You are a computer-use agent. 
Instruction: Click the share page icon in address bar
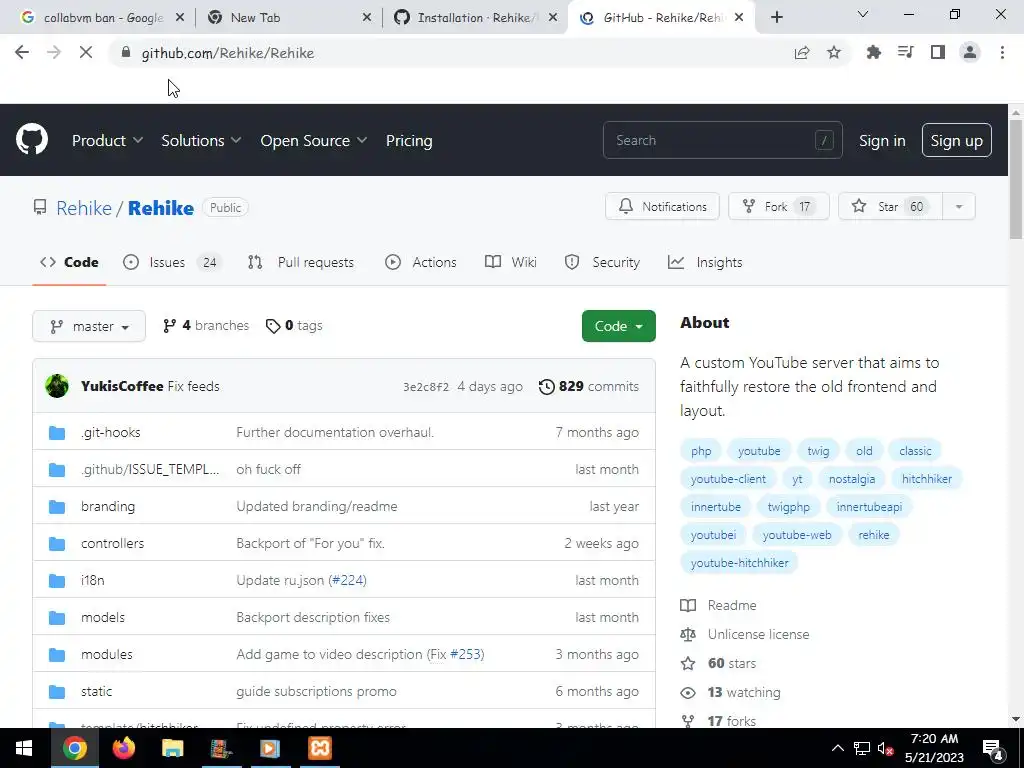(802, 53)
